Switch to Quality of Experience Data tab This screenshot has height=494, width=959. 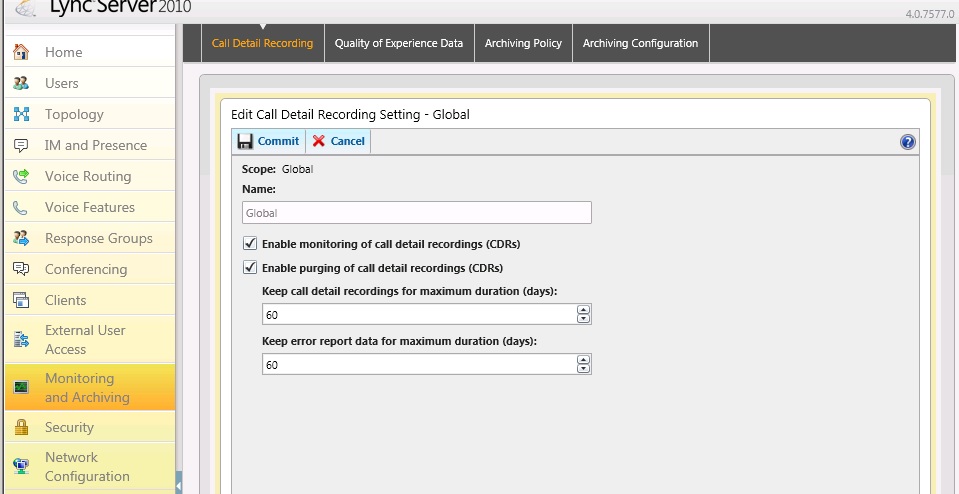(x=399, y=43)
